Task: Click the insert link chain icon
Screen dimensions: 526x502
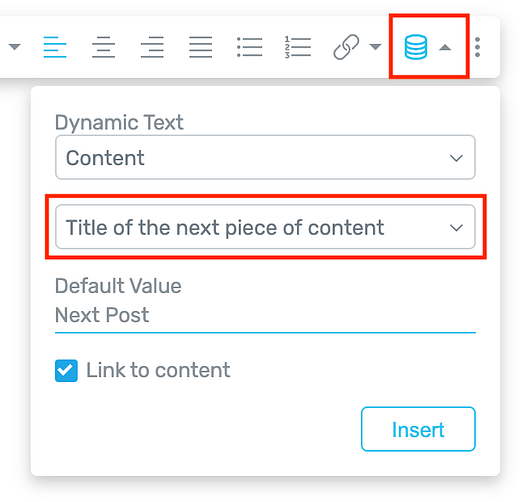Action: tap(346, 47)
